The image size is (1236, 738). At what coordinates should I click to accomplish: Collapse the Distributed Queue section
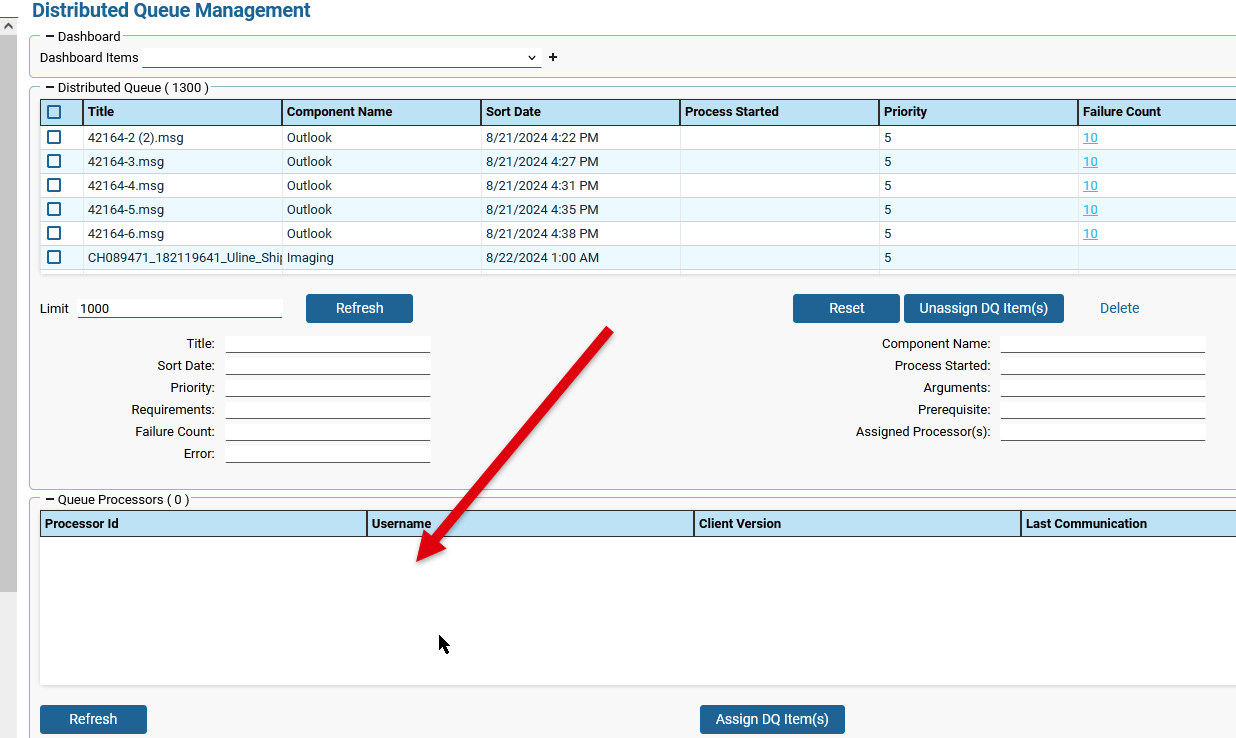coord(50,88)
